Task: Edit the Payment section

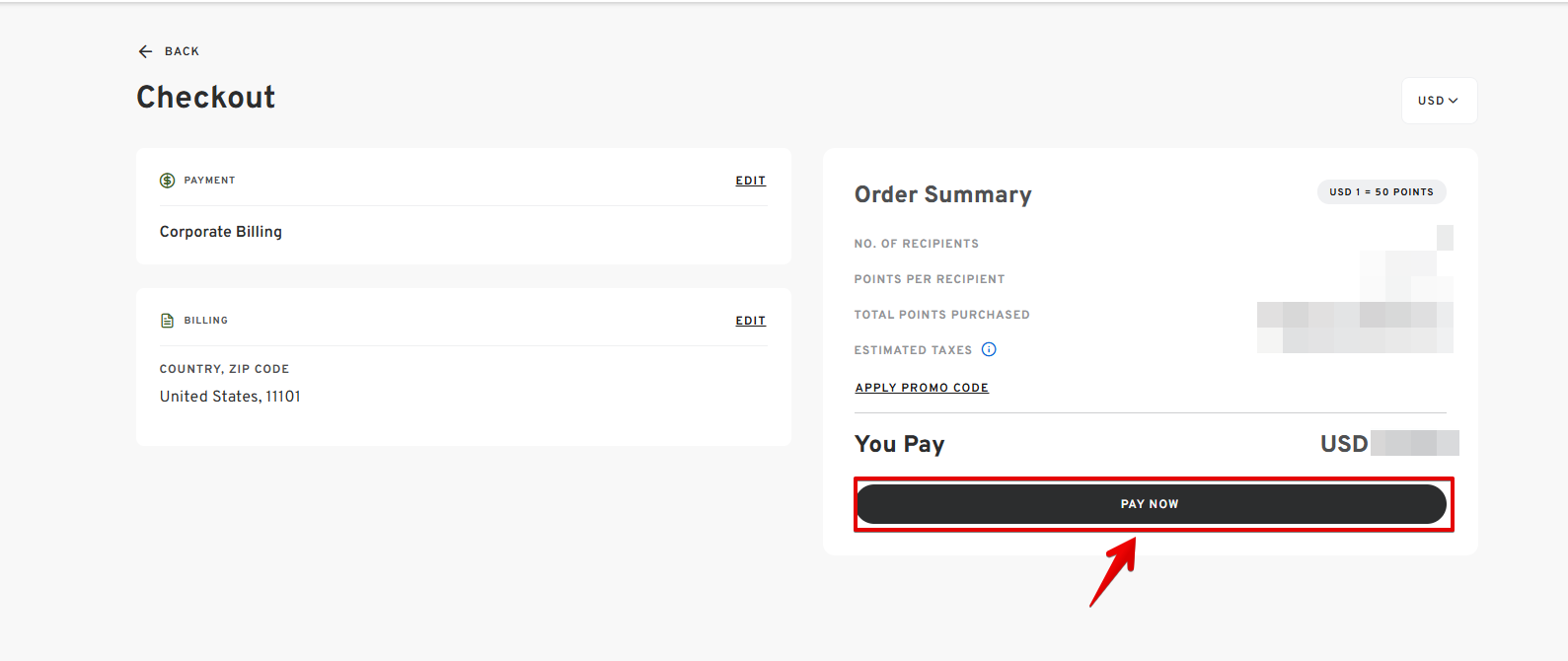Action: [750, 181]
